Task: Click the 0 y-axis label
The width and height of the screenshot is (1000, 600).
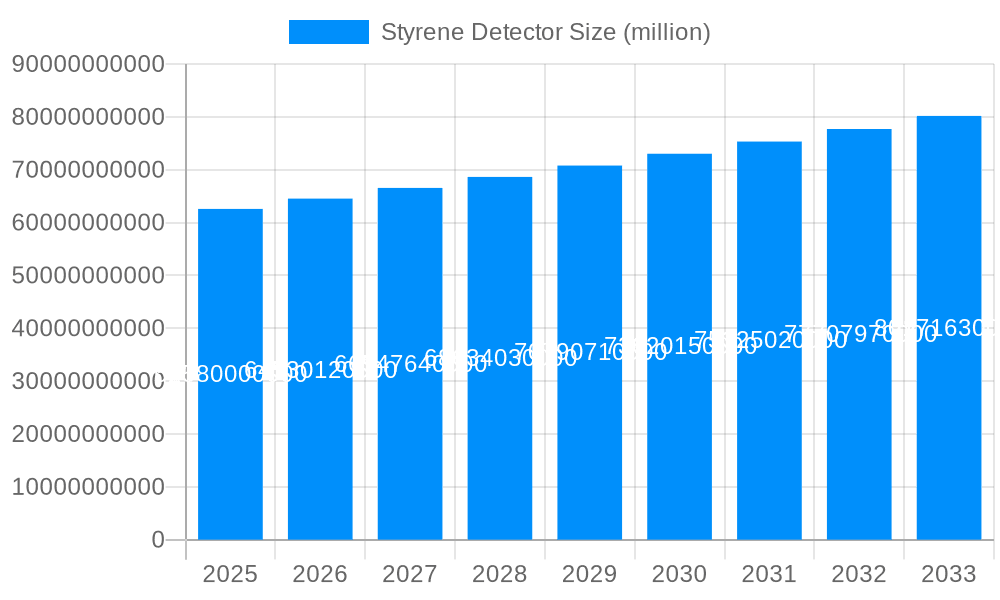Action: [157, 538]
